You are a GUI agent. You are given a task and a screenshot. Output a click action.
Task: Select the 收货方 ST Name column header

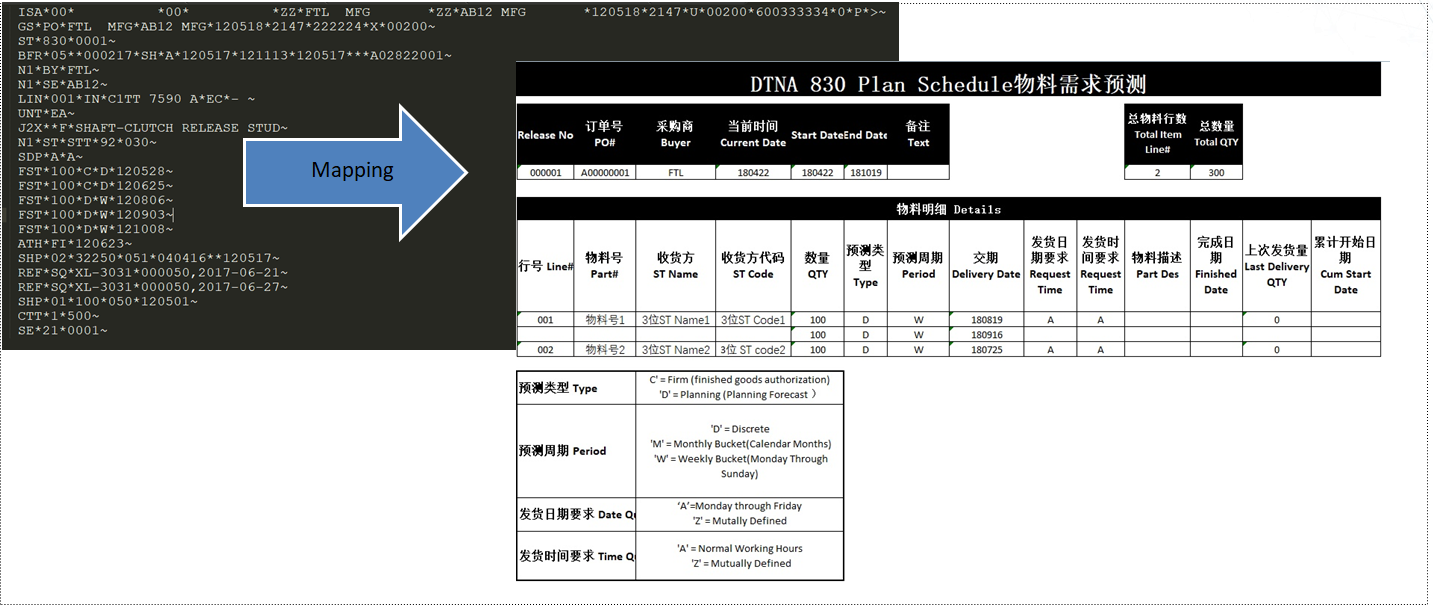[x=675, y=266]
